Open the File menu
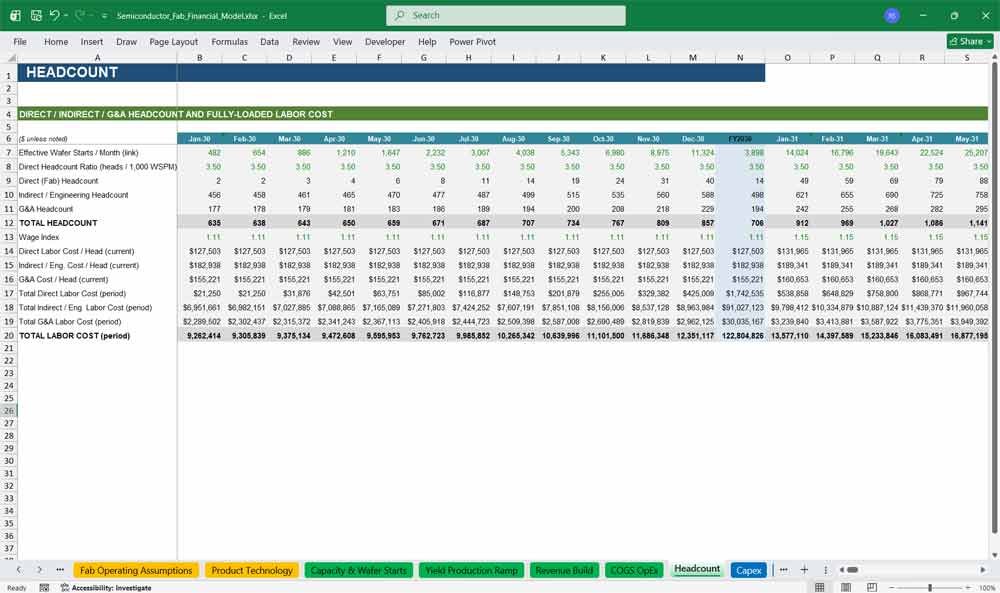 tap(20, 41)
